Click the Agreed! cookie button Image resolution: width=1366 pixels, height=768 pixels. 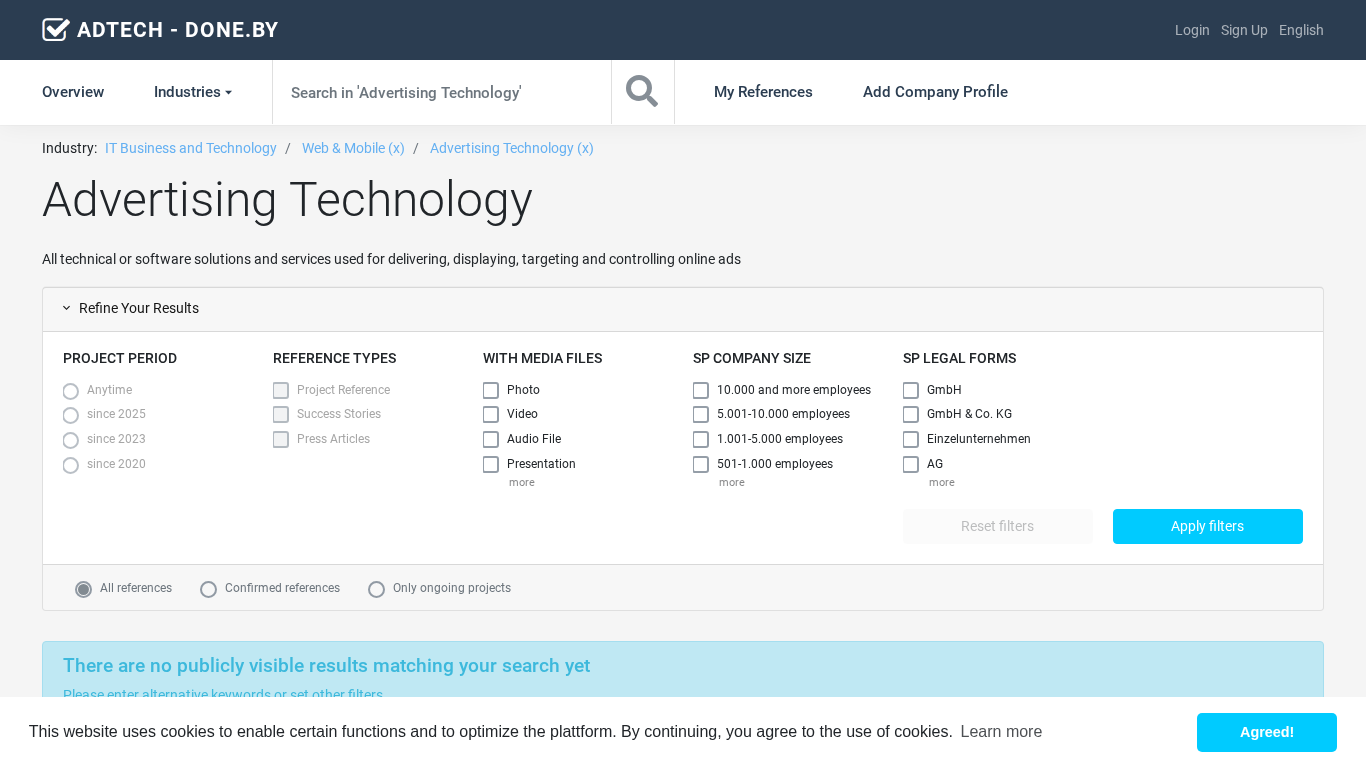[x=1266, y=732]
